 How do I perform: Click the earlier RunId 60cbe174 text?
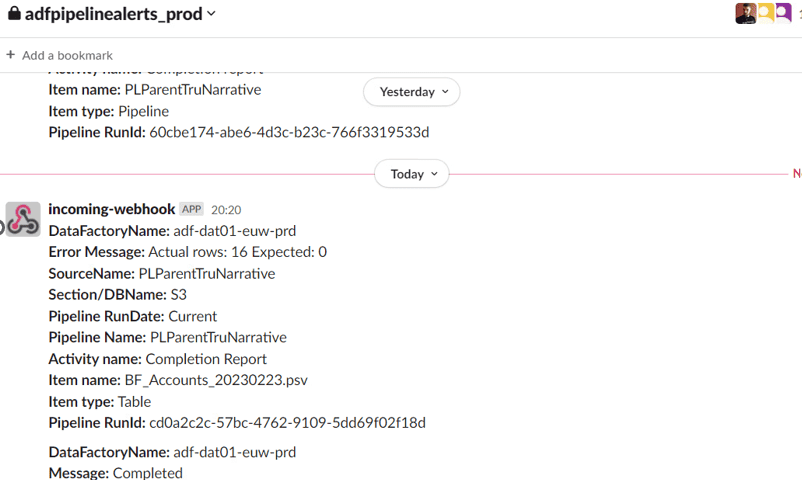(288, 132)
